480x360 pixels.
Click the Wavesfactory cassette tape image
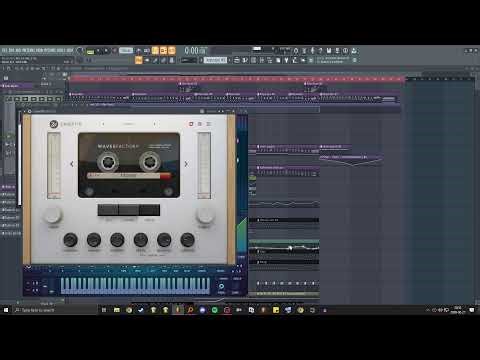point(129,165)
